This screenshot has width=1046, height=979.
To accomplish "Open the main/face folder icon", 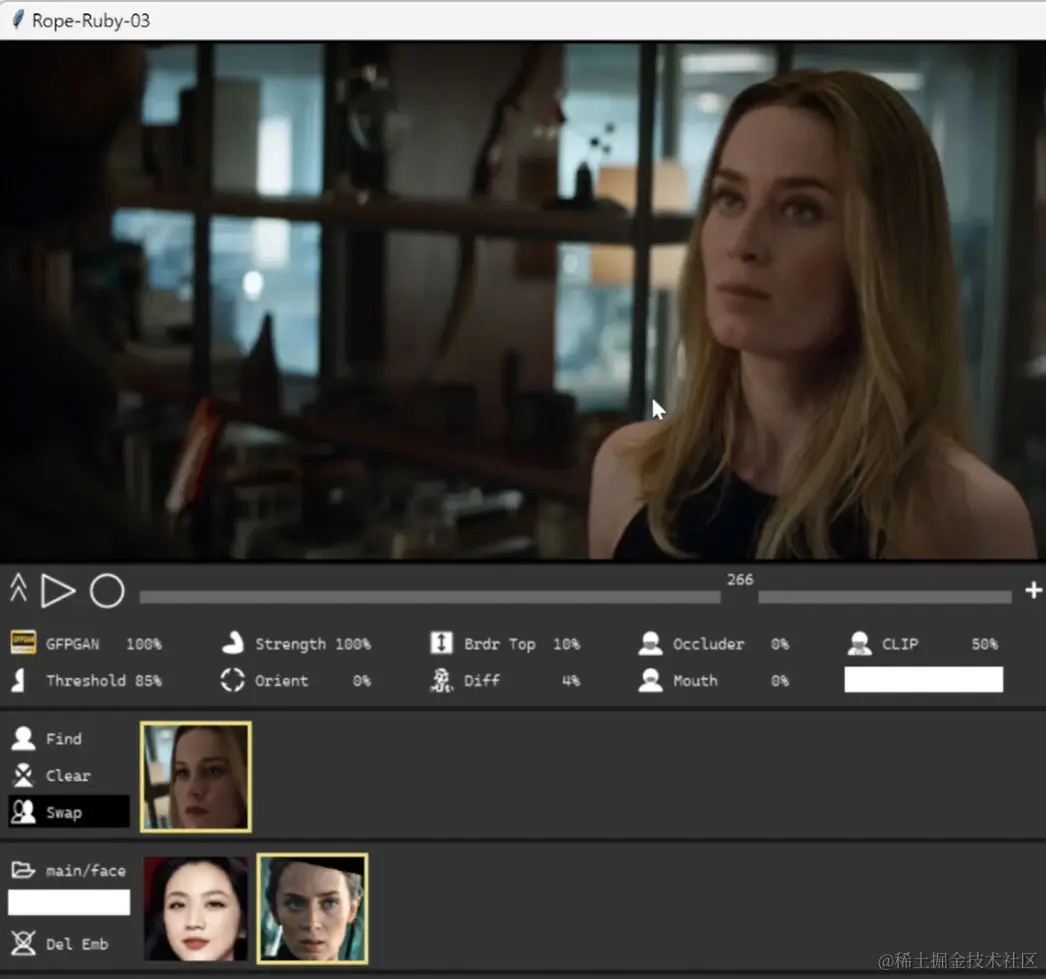I will pos(23,870).
